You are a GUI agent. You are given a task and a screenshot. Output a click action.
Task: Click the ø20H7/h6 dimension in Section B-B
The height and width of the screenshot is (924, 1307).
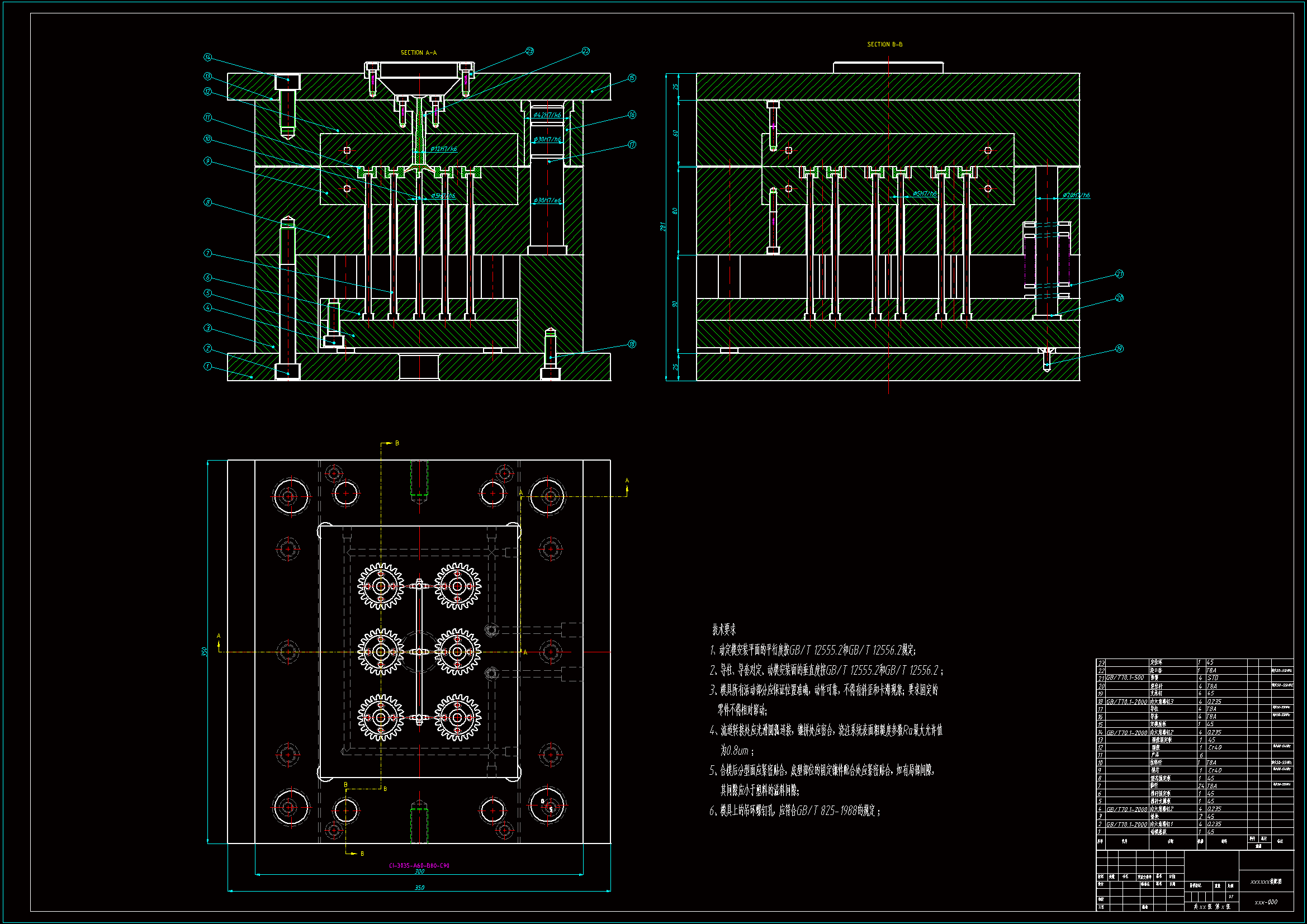[1076, 195]
